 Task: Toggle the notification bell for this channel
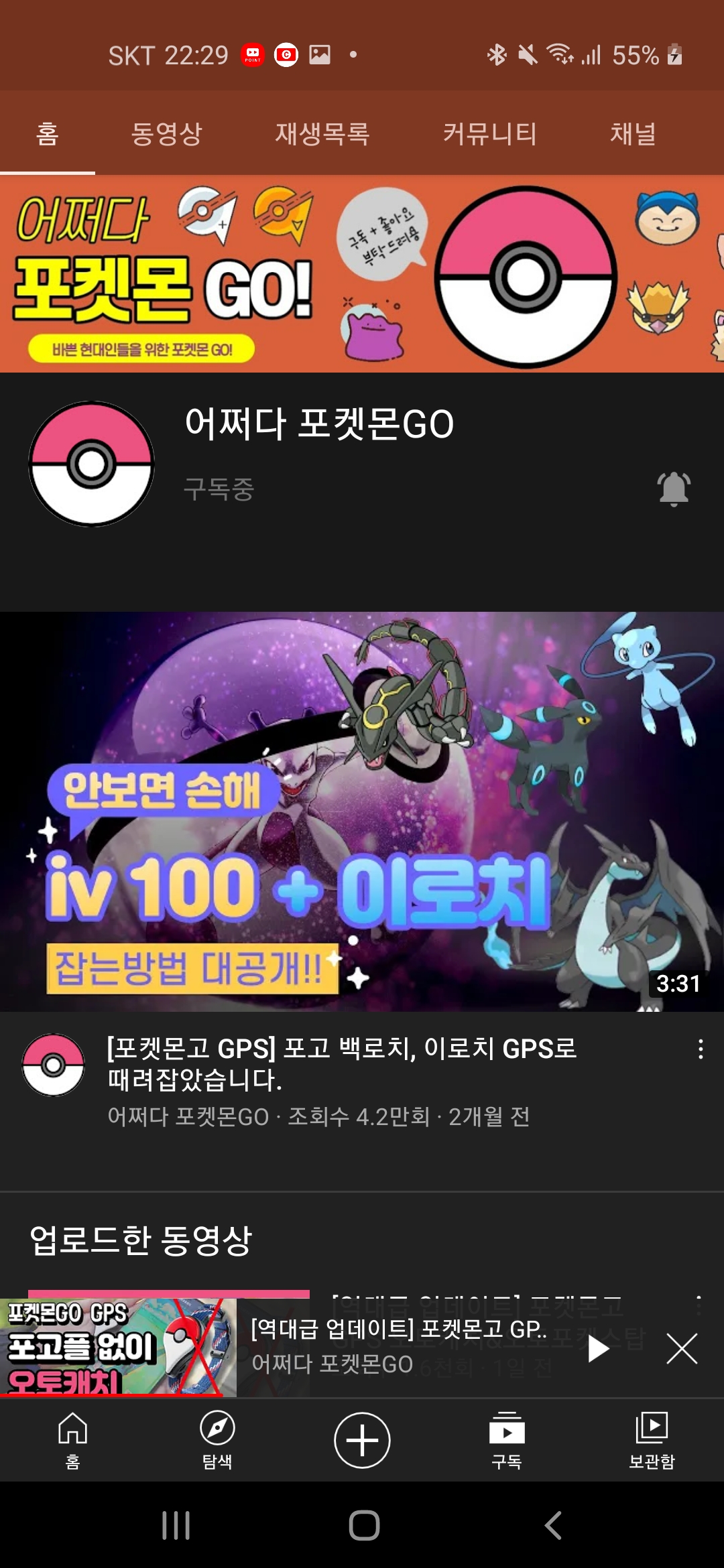pyautogui.click(x=674, y=488)
